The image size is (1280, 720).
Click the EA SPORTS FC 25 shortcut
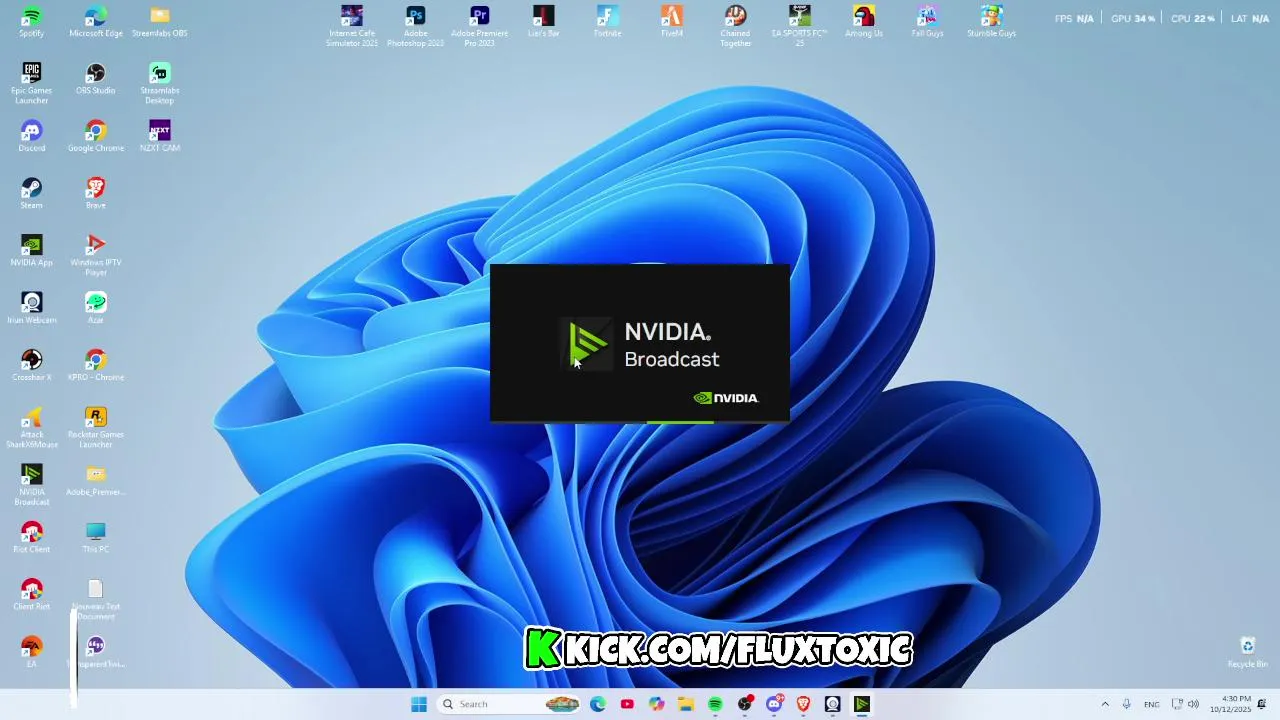pos(800,27)
